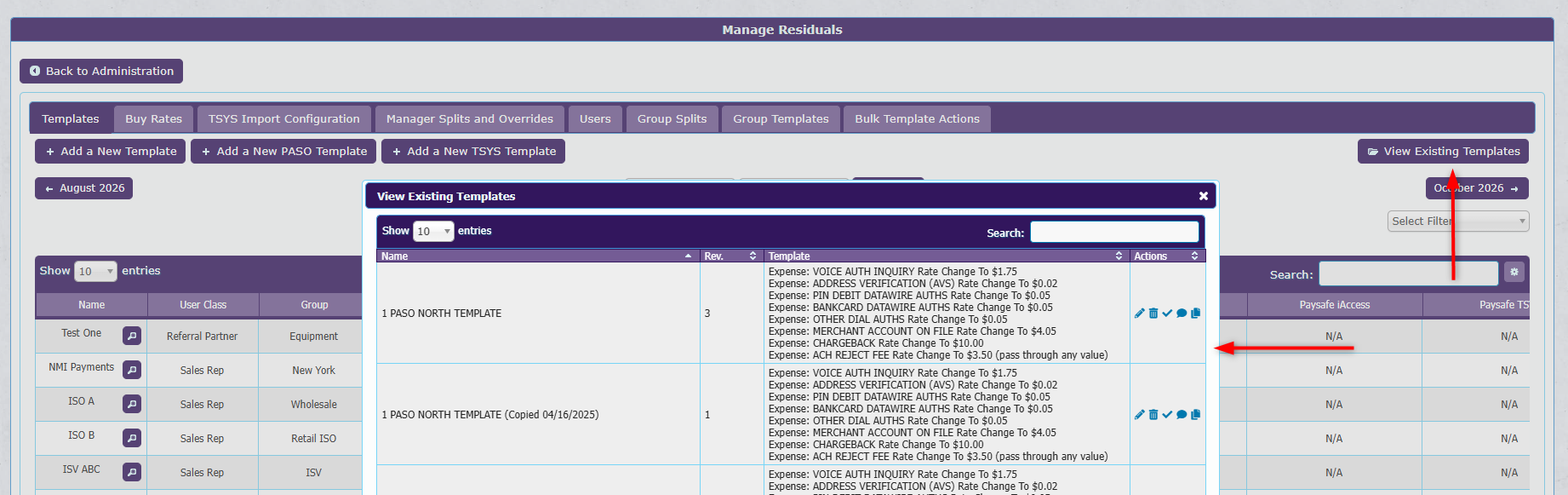Image resolution: width=1568 pixels, height=495 pixels.
Task: Go to previous month August 2026
Action: (x=84, y=188)
